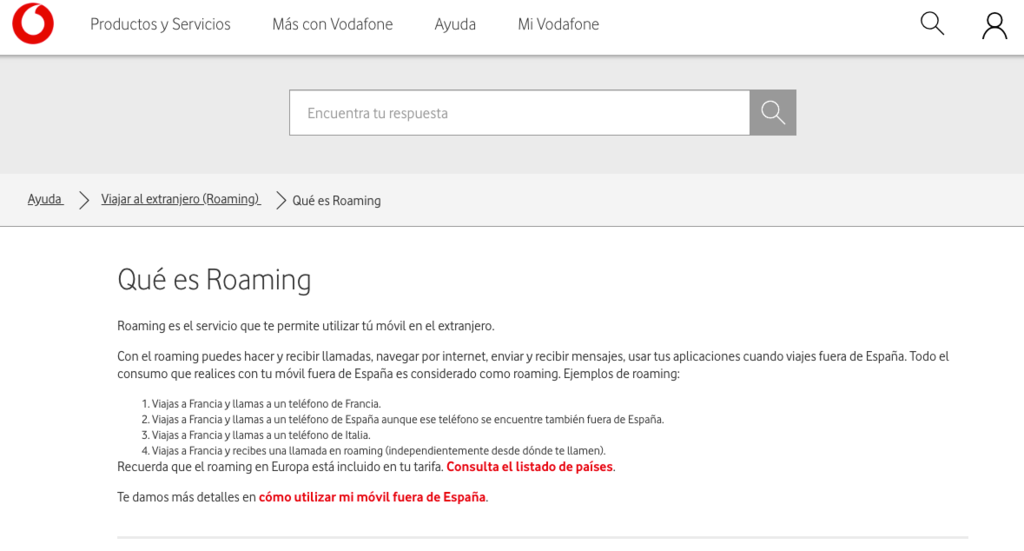Screen dimensions: 1024x551
Task: Follow the Ayuda breadcrumb link
Action: (x=45, y=199)
